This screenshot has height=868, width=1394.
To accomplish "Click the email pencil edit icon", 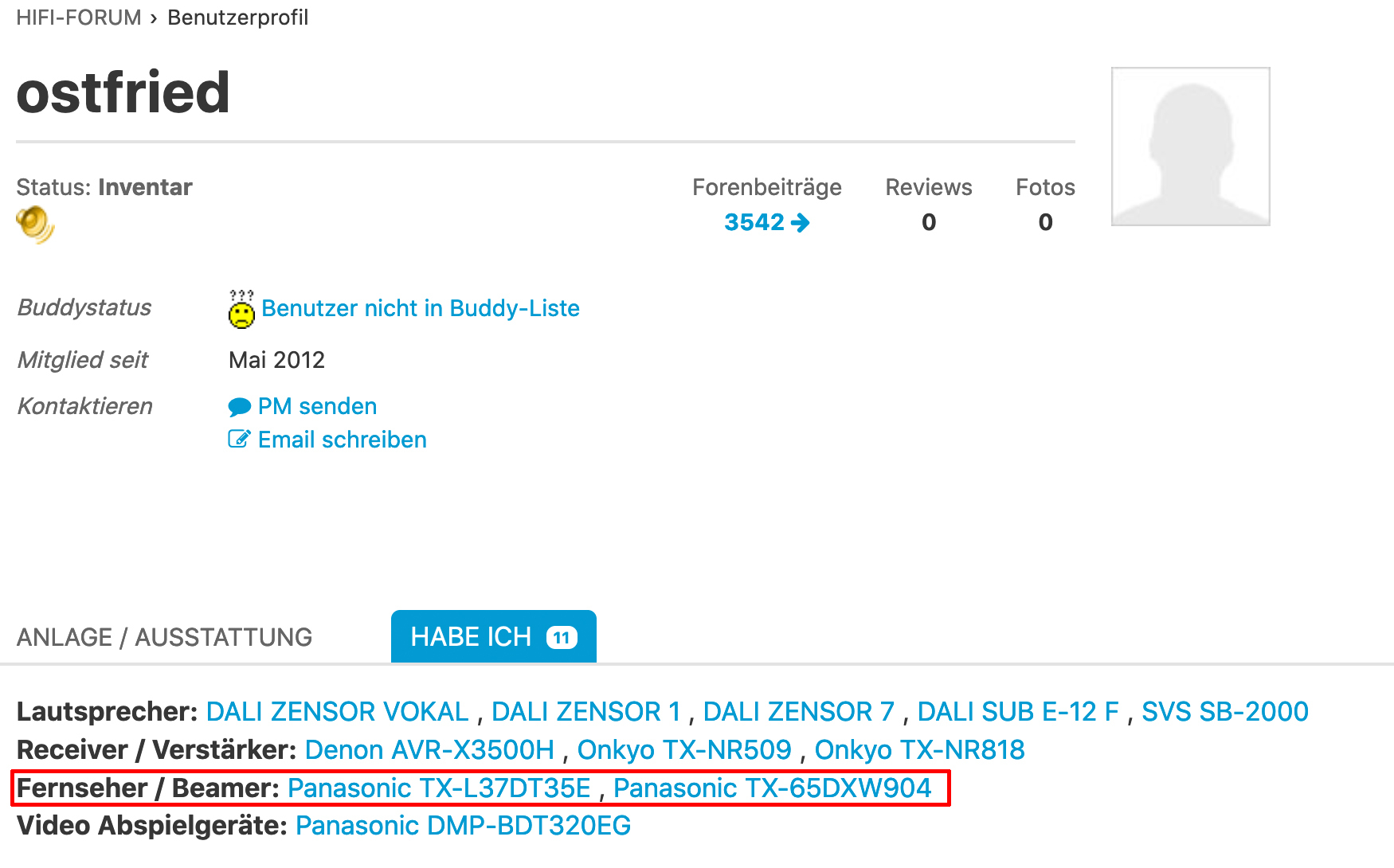I will 239,440.
